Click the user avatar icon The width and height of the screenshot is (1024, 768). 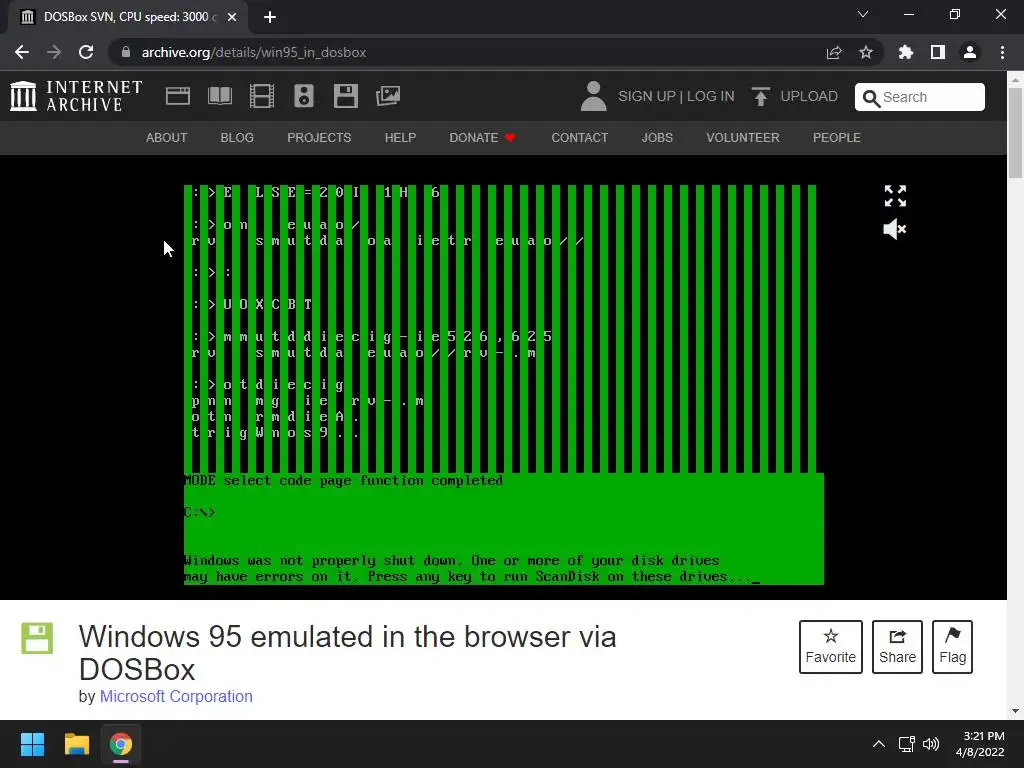[x=593, y=96]
